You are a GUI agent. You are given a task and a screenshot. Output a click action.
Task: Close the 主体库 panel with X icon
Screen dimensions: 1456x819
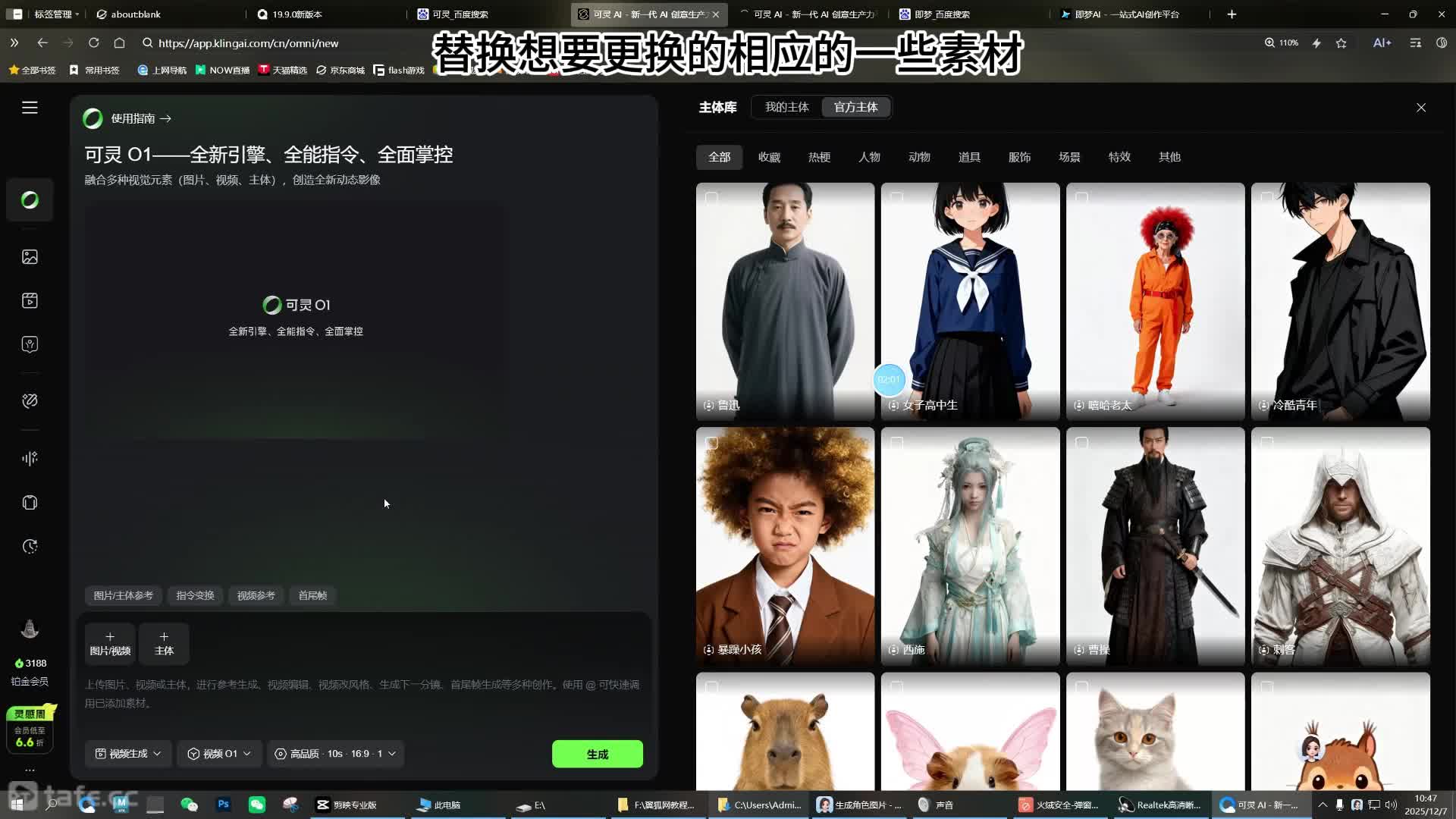click(1421, 108)
